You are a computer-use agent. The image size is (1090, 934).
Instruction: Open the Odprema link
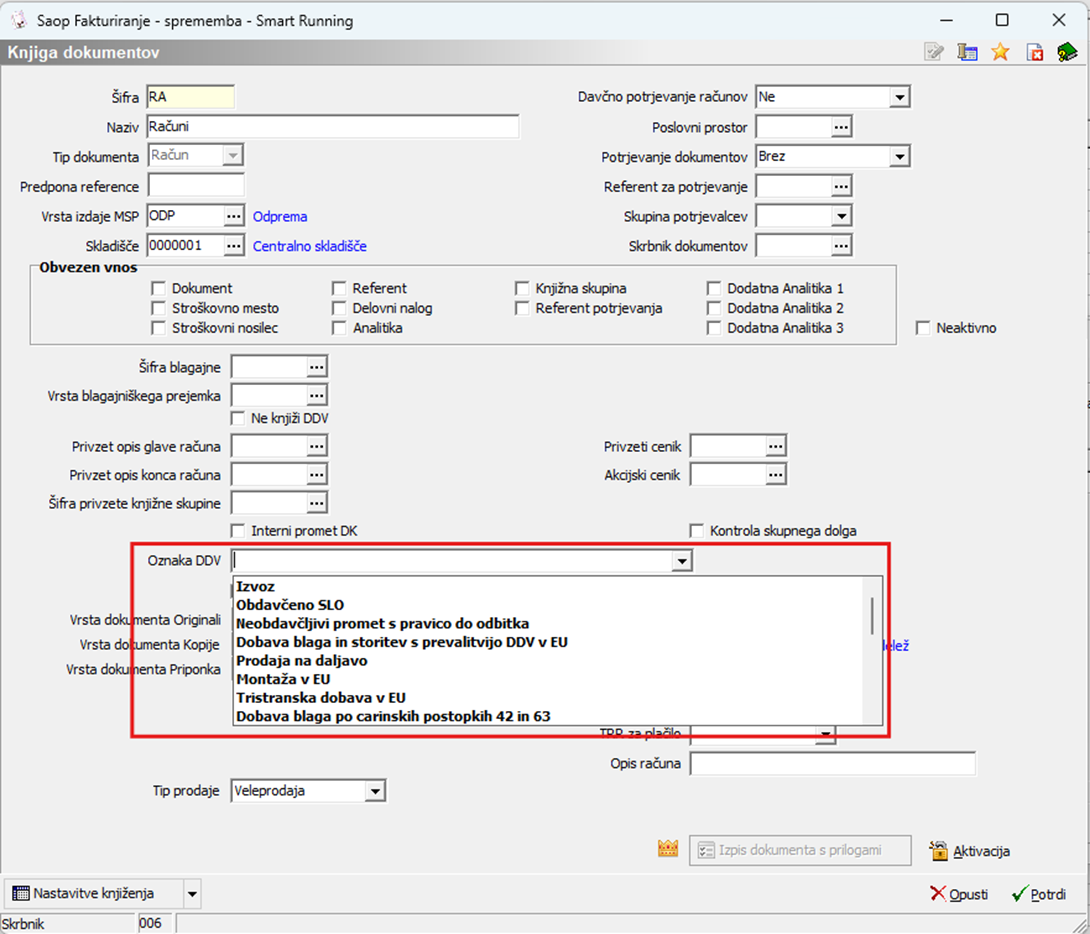tap(280, 217)
